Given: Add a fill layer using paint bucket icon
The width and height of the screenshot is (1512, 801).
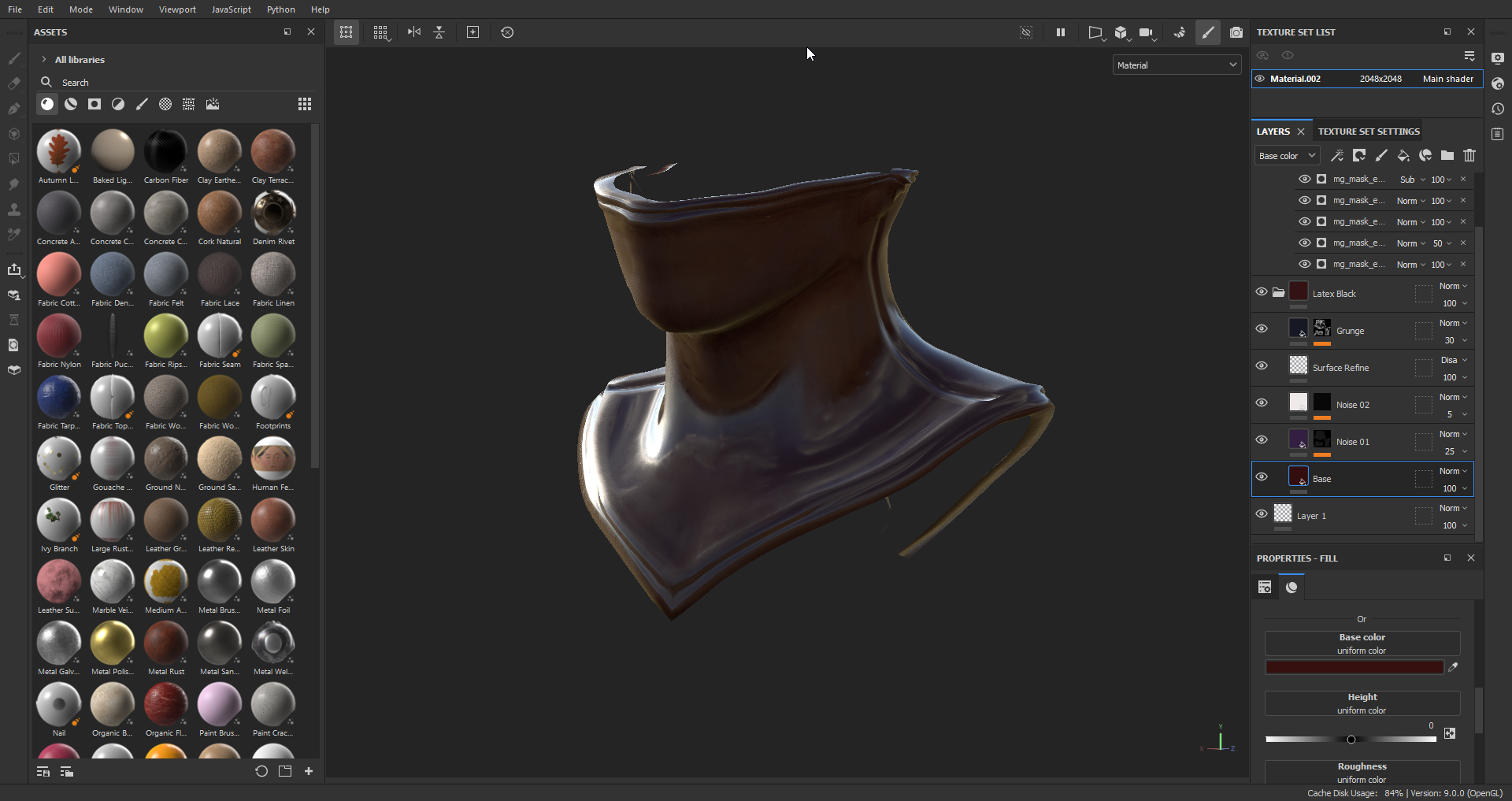Looking at the screenshot, I should (1403, 155).
